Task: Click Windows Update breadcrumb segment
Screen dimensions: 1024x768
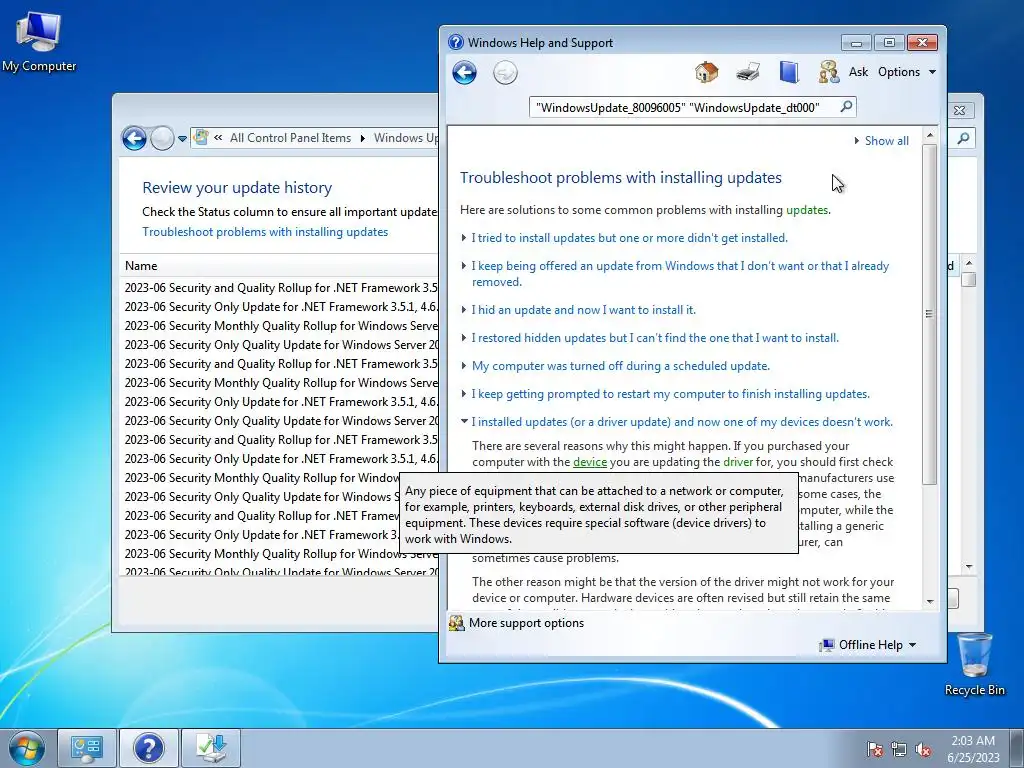Action: [x=406, y=138]
